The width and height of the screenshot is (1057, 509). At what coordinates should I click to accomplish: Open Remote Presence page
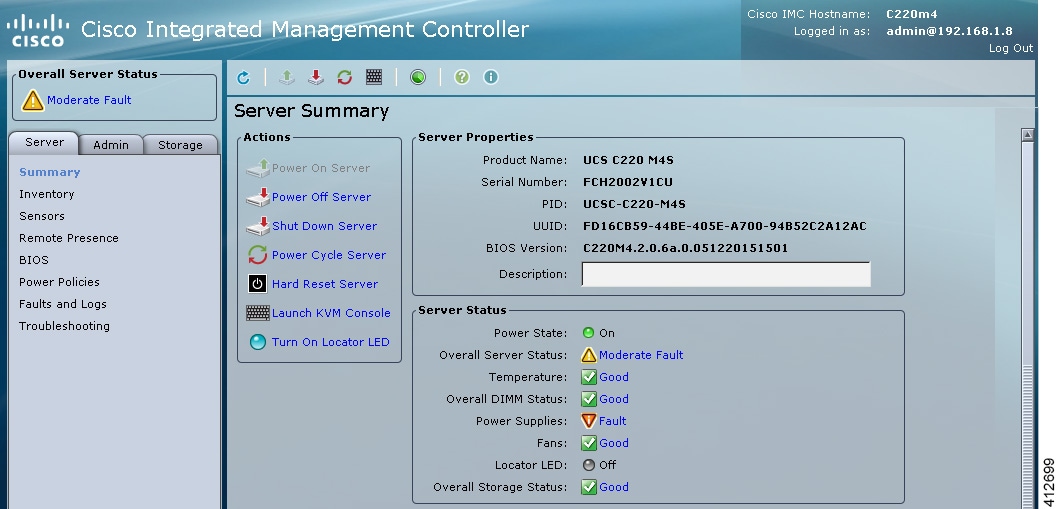[x=69, y=238]
